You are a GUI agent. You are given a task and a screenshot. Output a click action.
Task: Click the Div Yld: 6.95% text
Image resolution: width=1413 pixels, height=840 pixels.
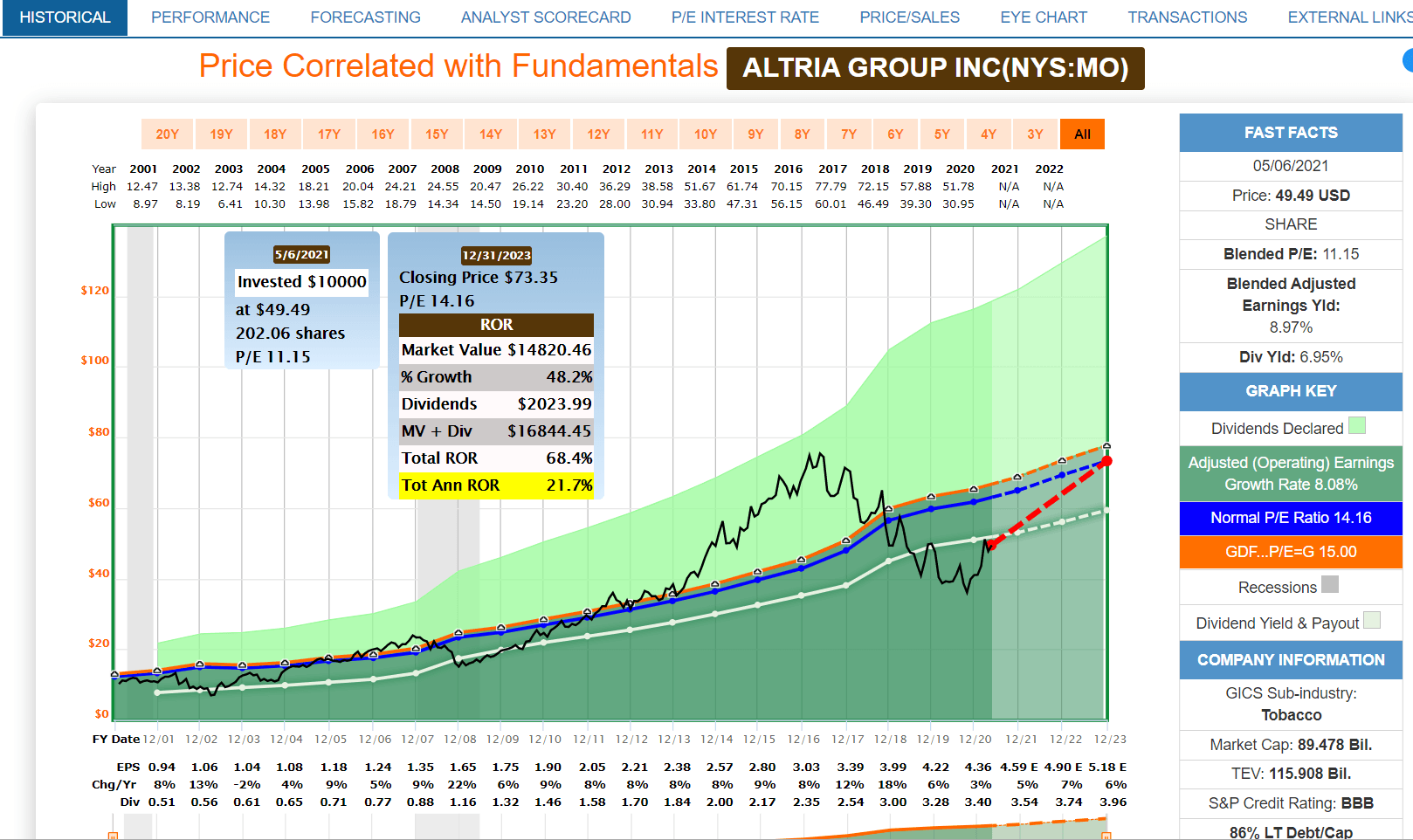(x=1291, y=357)
